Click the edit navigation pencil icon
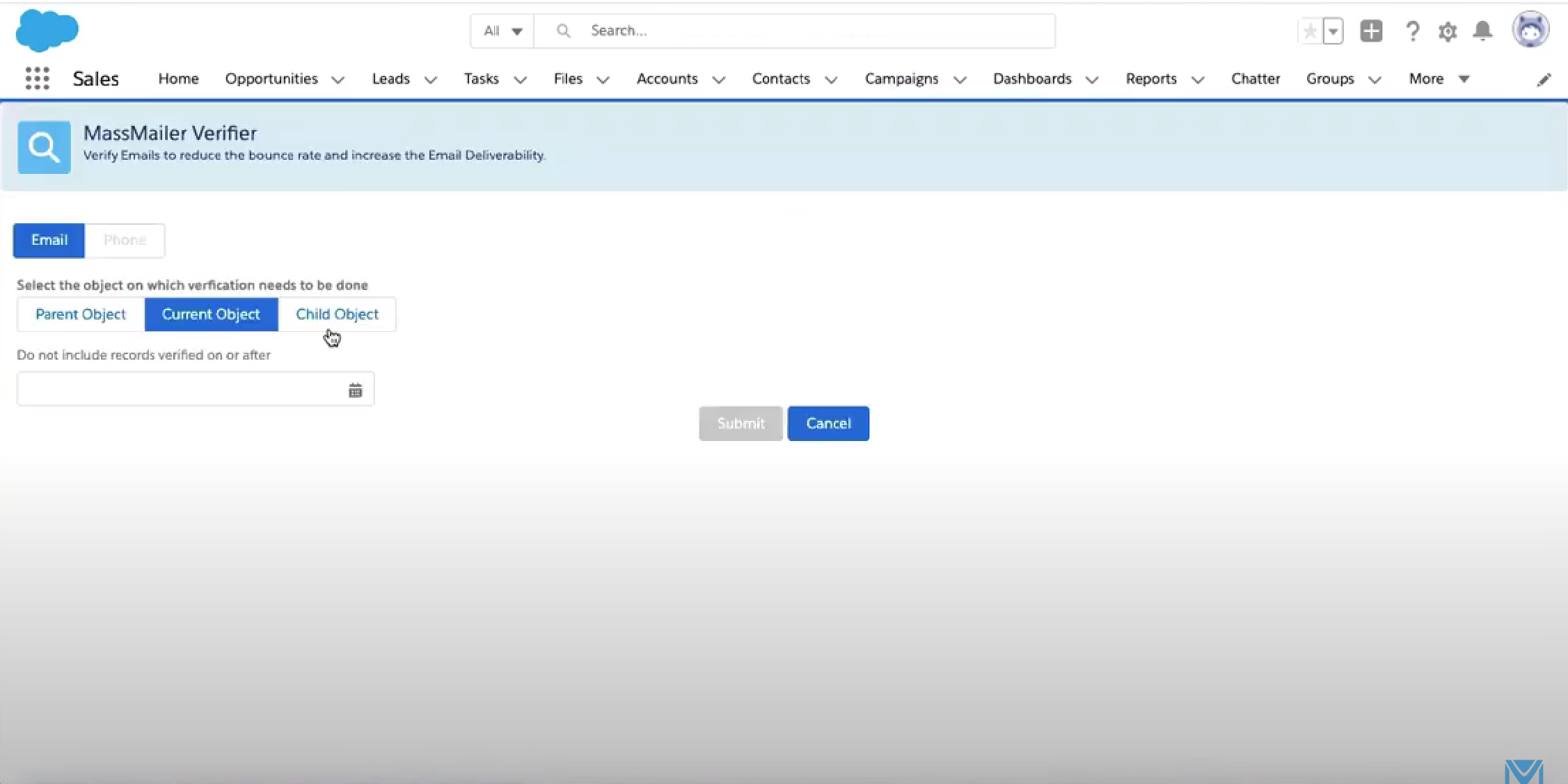This screenshot has width=1568, height=784. pos(1544,79)
